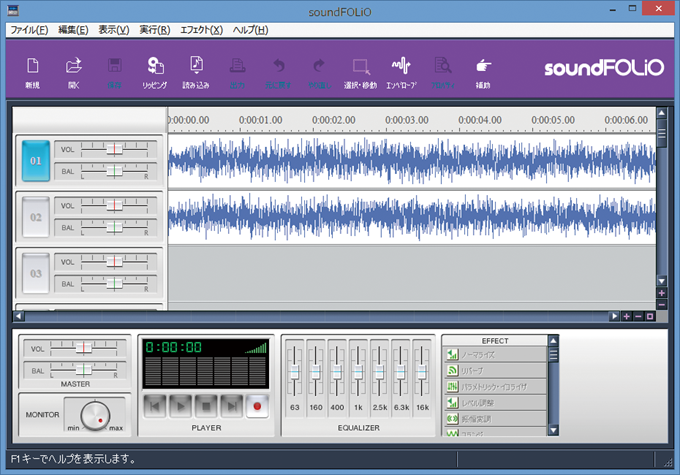Image resolution: width=680 pixels, height=475 pixels.
Task: Open プロパティ properties icon
Action: (443, 72)
